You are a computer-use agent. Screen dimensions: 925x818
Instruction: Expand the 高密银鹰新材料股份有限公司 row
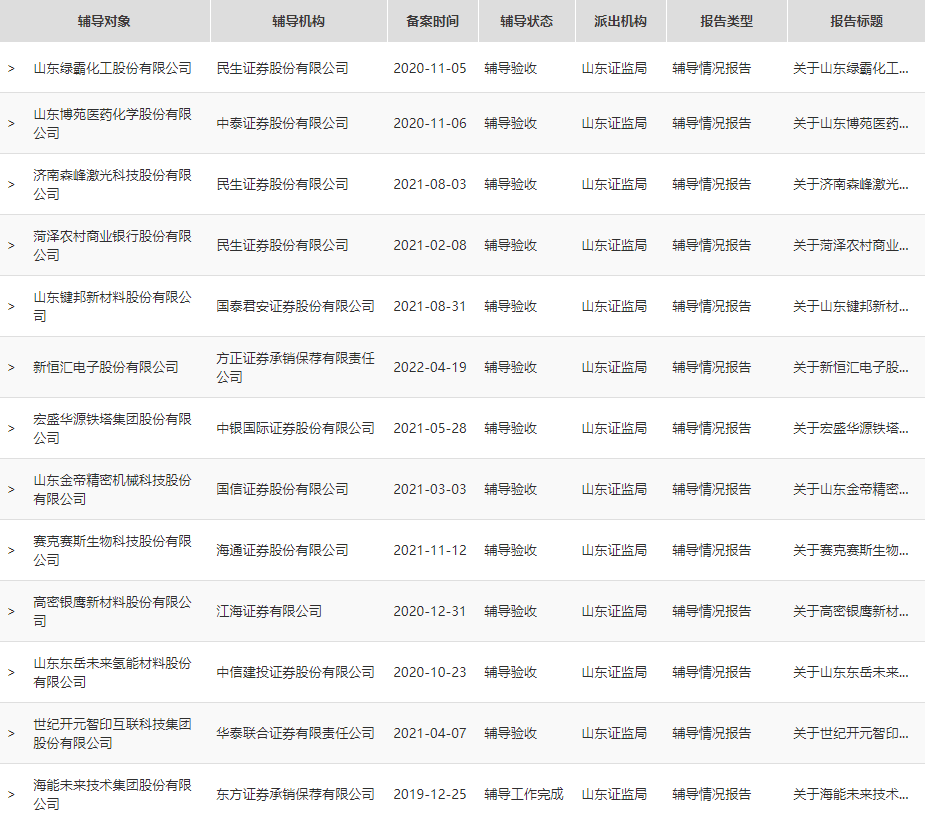pos(11,612)
